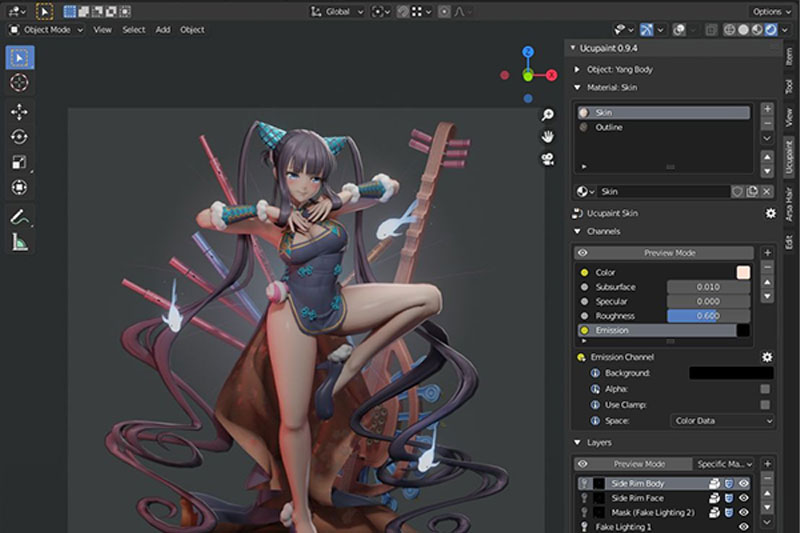Toggle X-ray display icon

(x=711, y=30)
